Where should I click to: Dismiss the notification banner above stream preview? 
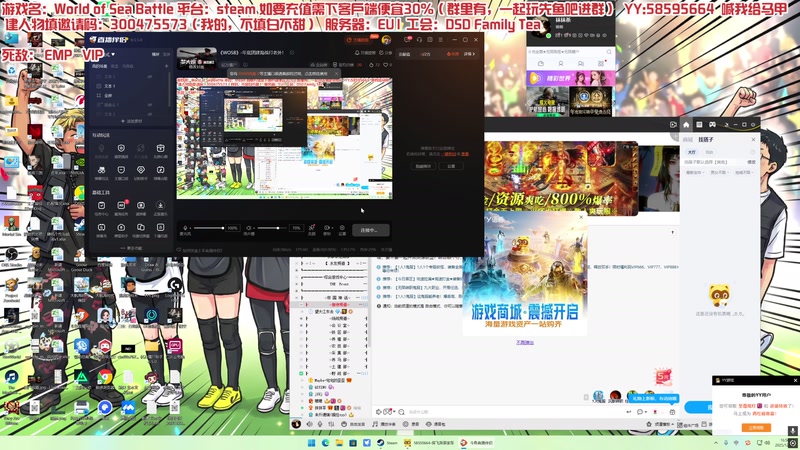click(x=336, y=73)
